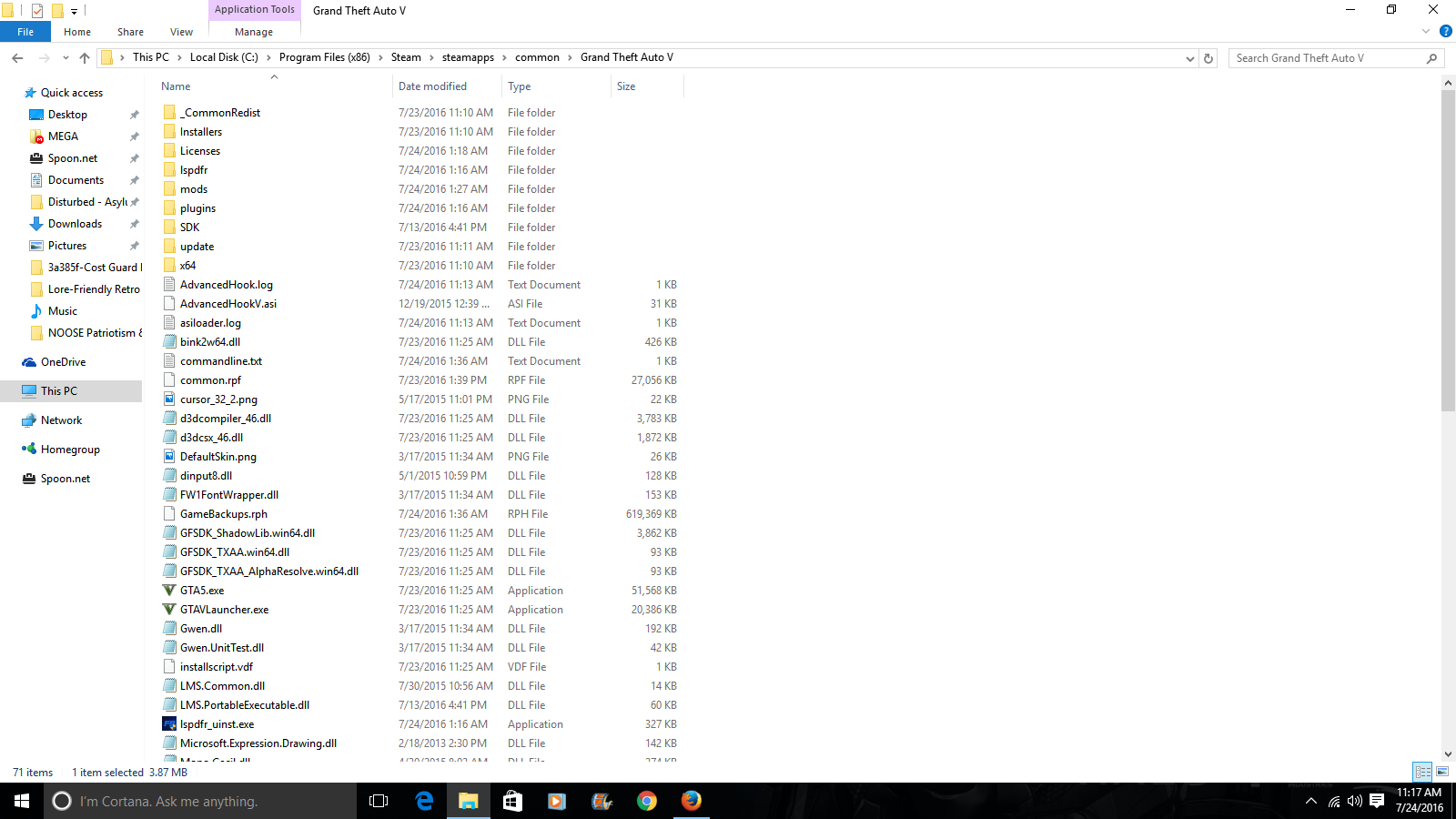Viewport: 1456px width, 819px height.
Task: Select cursor_32_2.png image icon
Action: tap(169, 399)
